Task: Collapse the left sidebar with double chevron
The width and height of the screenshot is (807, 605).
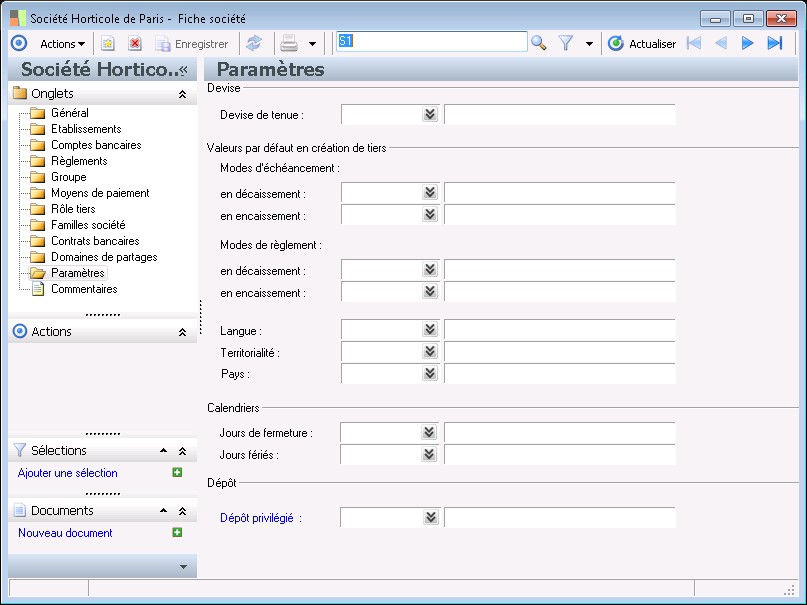Action: click(x=183, y=69)
